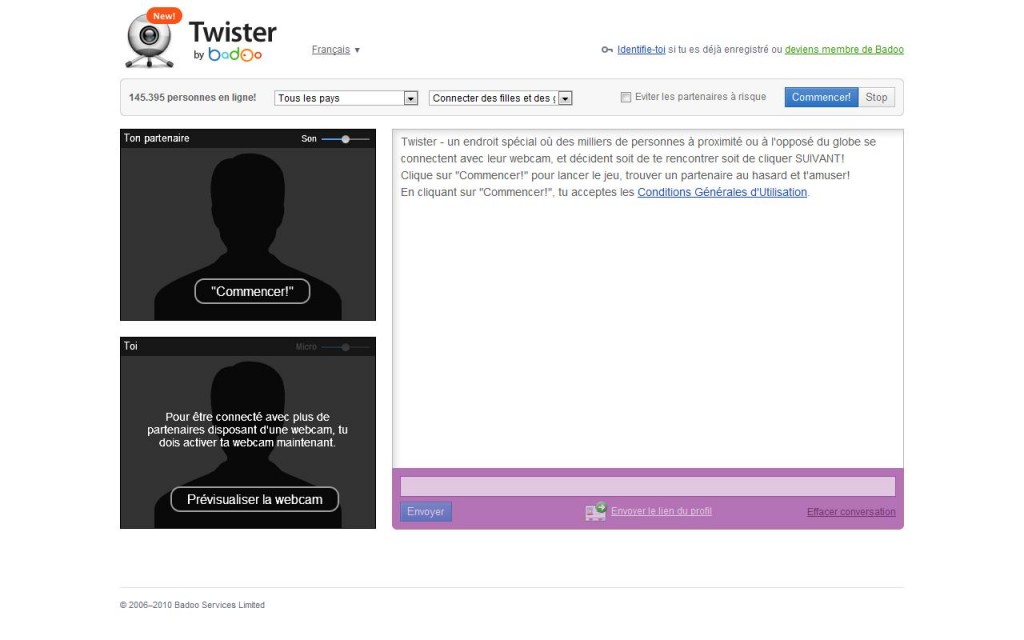Click the Envoyer button
The height and width of the screenshot is (640, 1024).
(x=426, y=511)
